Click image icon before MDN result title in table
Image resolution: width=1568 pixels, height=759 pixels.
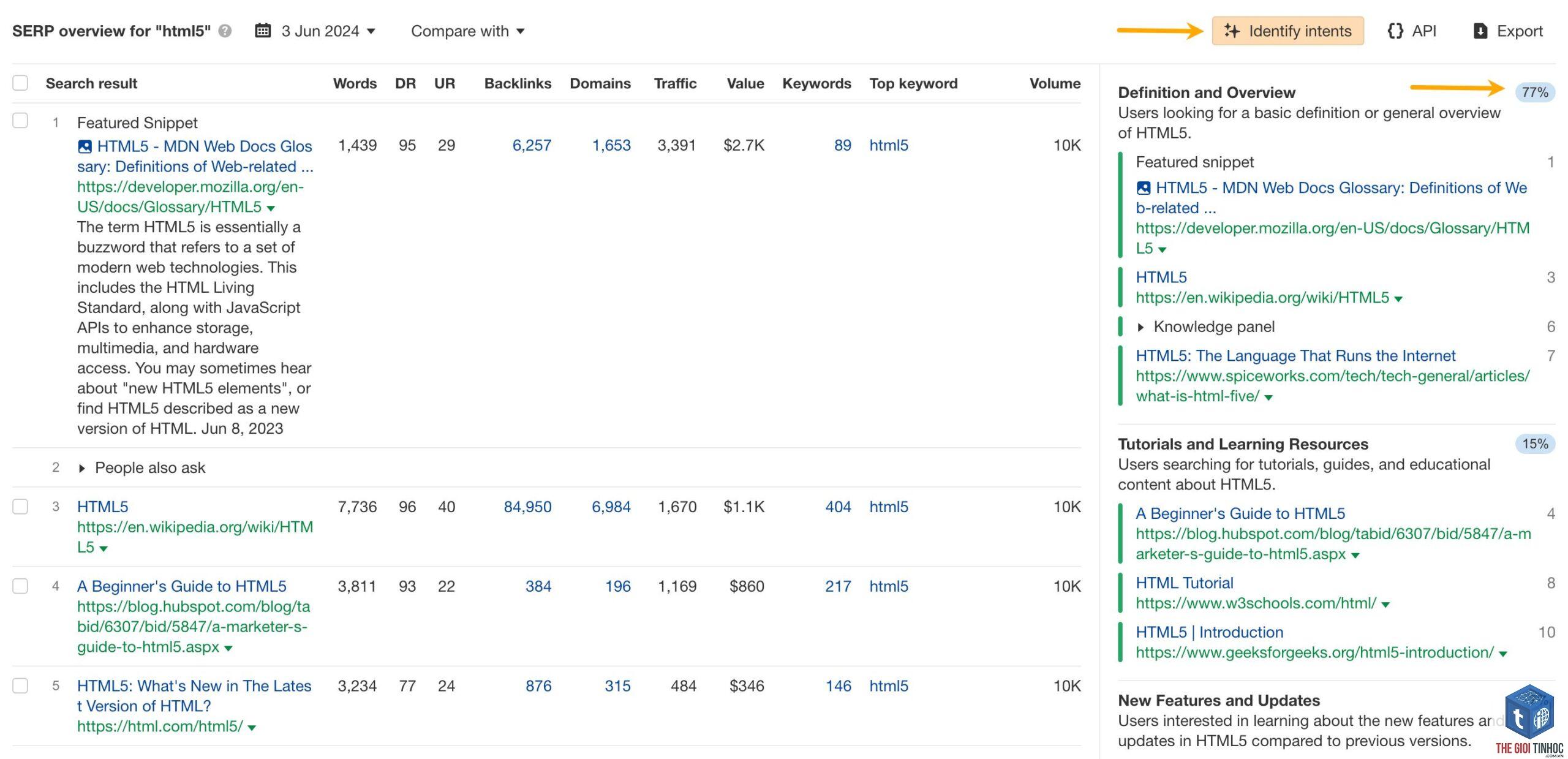85,146
